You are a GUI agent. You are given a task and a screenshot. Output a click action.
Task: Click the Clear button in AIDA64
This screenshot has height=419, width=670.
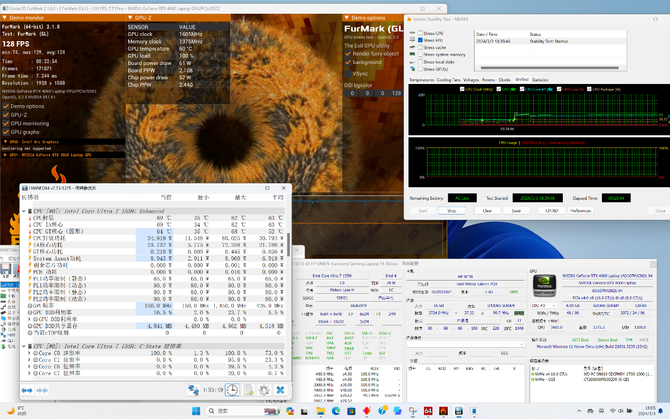[487, 211]
